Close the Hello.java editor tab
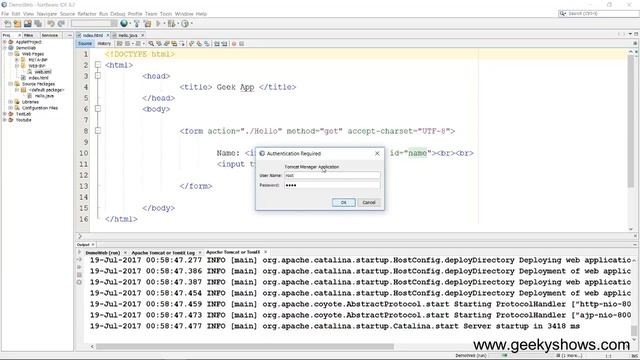The image size is (640, 360). pyautogui.click(x=142, y=36)
